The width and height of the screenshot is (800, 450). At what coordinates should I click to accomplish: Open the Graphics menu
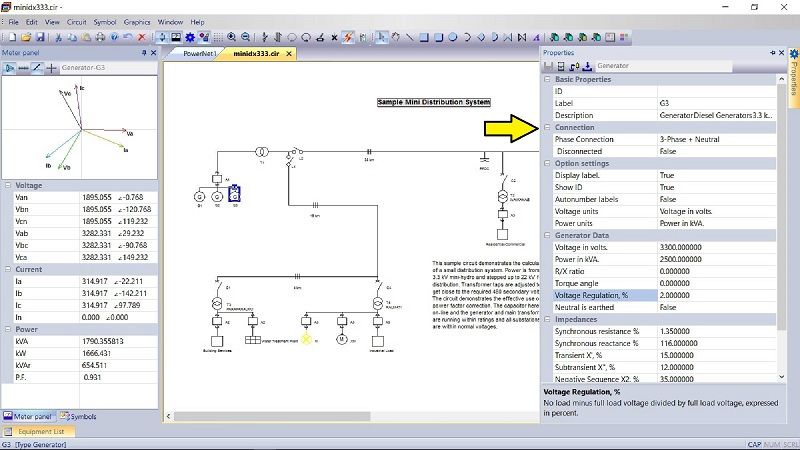(137, 22)
